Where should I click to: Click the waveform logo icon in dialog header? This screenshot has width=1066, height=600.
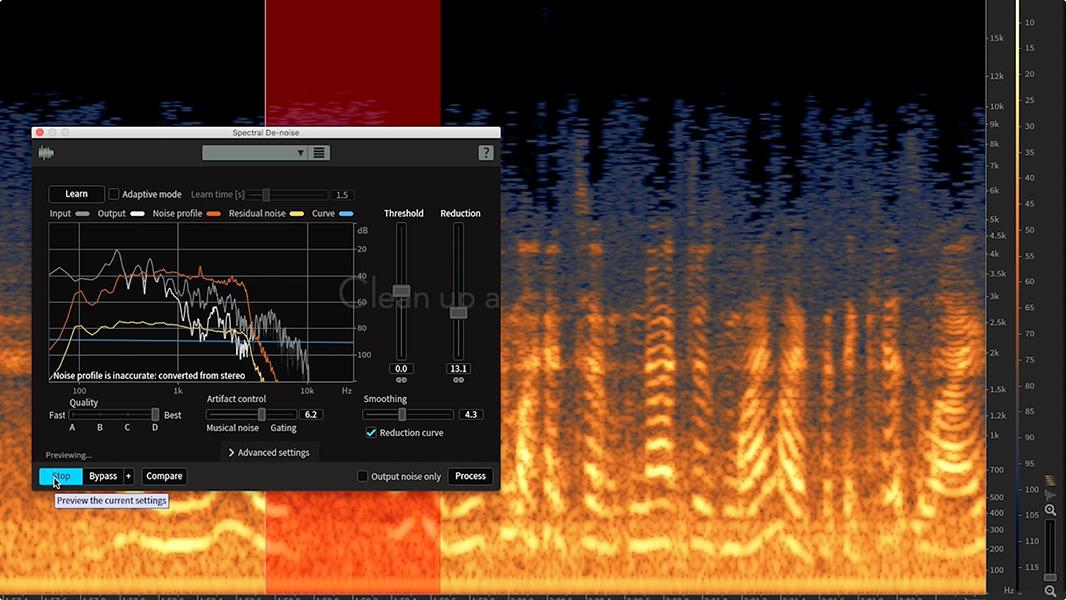(46, 153)
